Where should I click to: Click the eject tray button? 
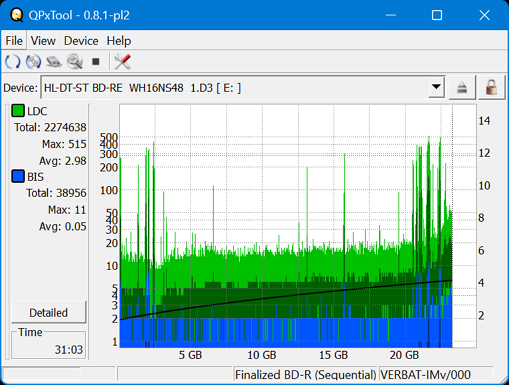coord(462,88)
